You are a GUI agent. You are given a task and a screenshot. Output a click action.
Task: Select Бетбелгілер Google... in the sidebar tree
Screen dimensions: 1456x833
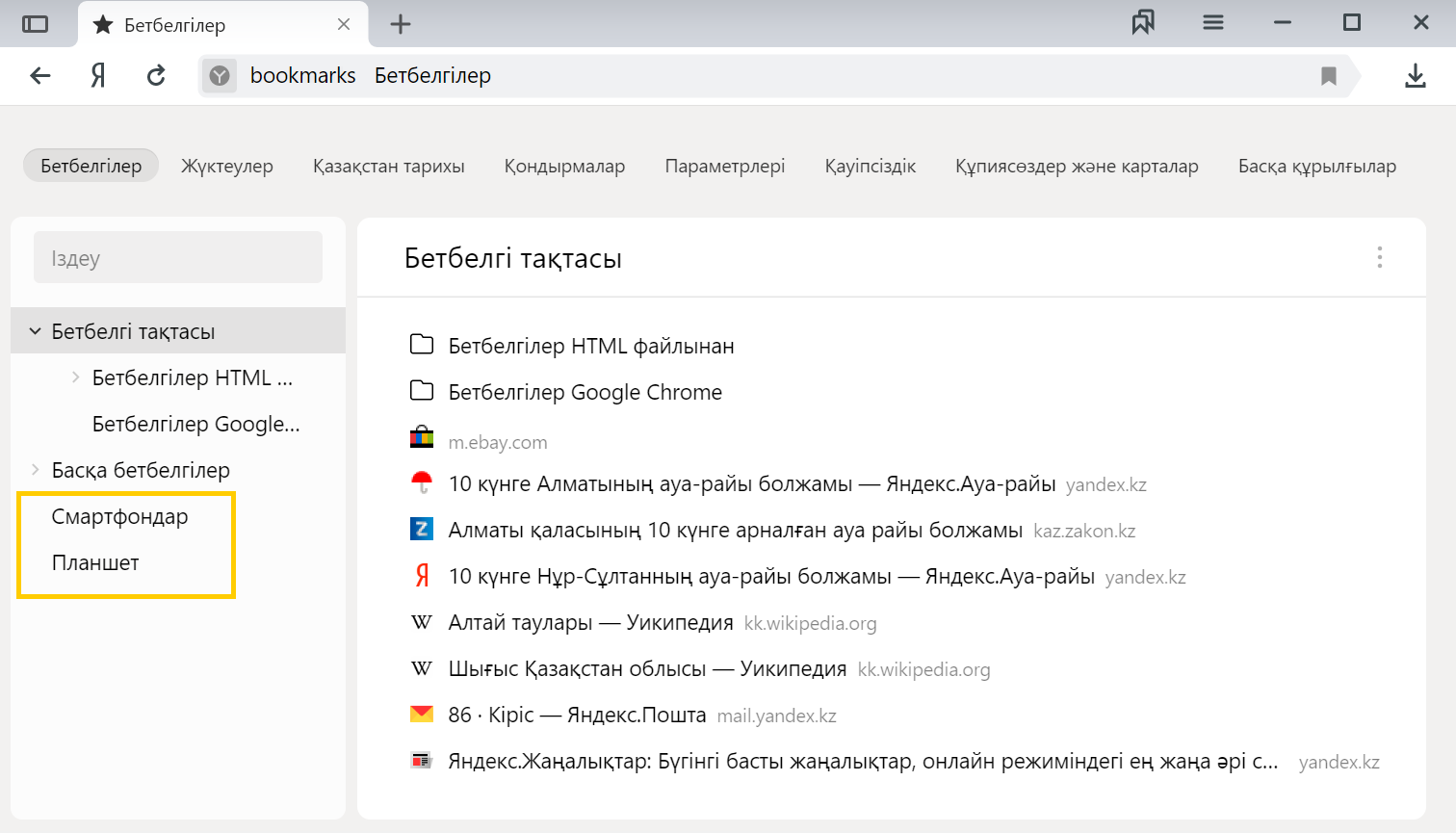(196, 424)
